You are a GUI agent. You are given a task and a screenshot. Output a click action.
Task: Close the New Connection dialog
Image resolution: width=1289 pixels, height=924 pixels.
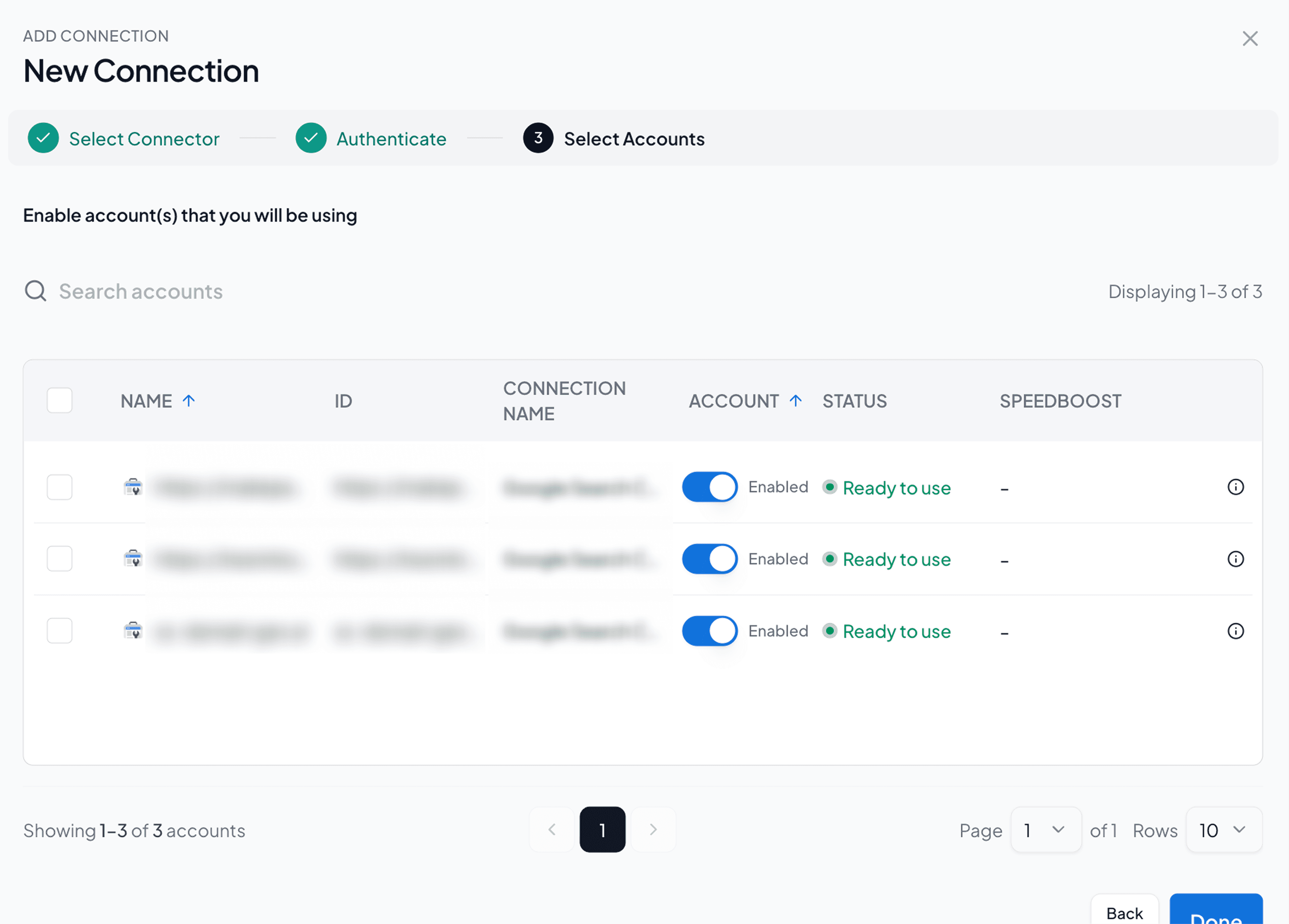click(x=1250, y=39)
